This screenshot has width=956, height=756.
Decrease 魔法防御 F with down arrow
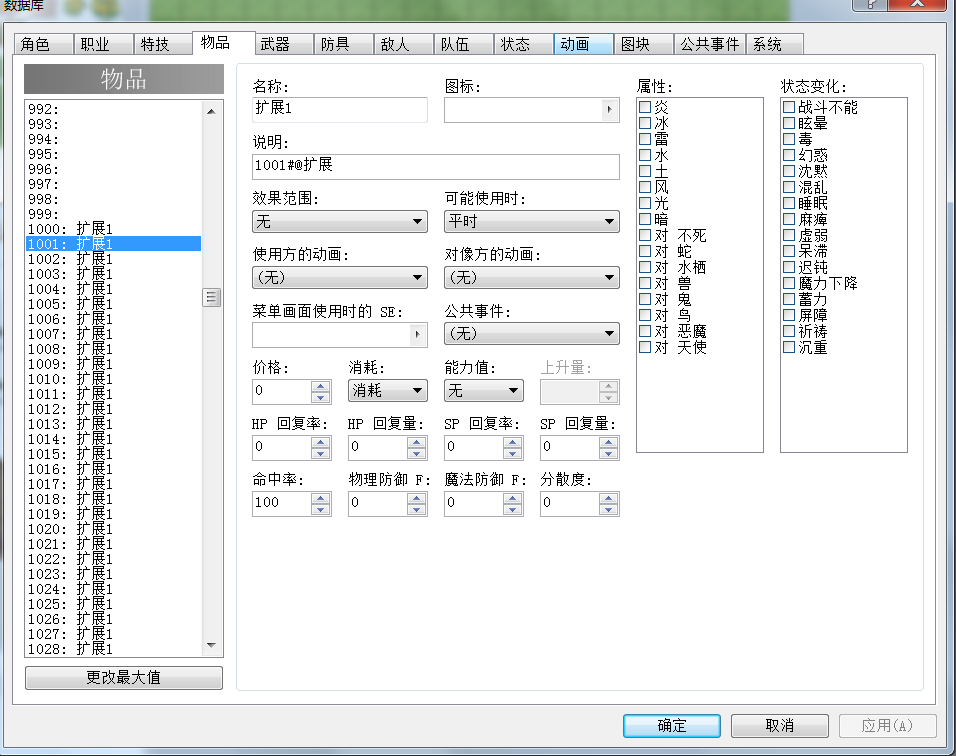tap(513, 509)
